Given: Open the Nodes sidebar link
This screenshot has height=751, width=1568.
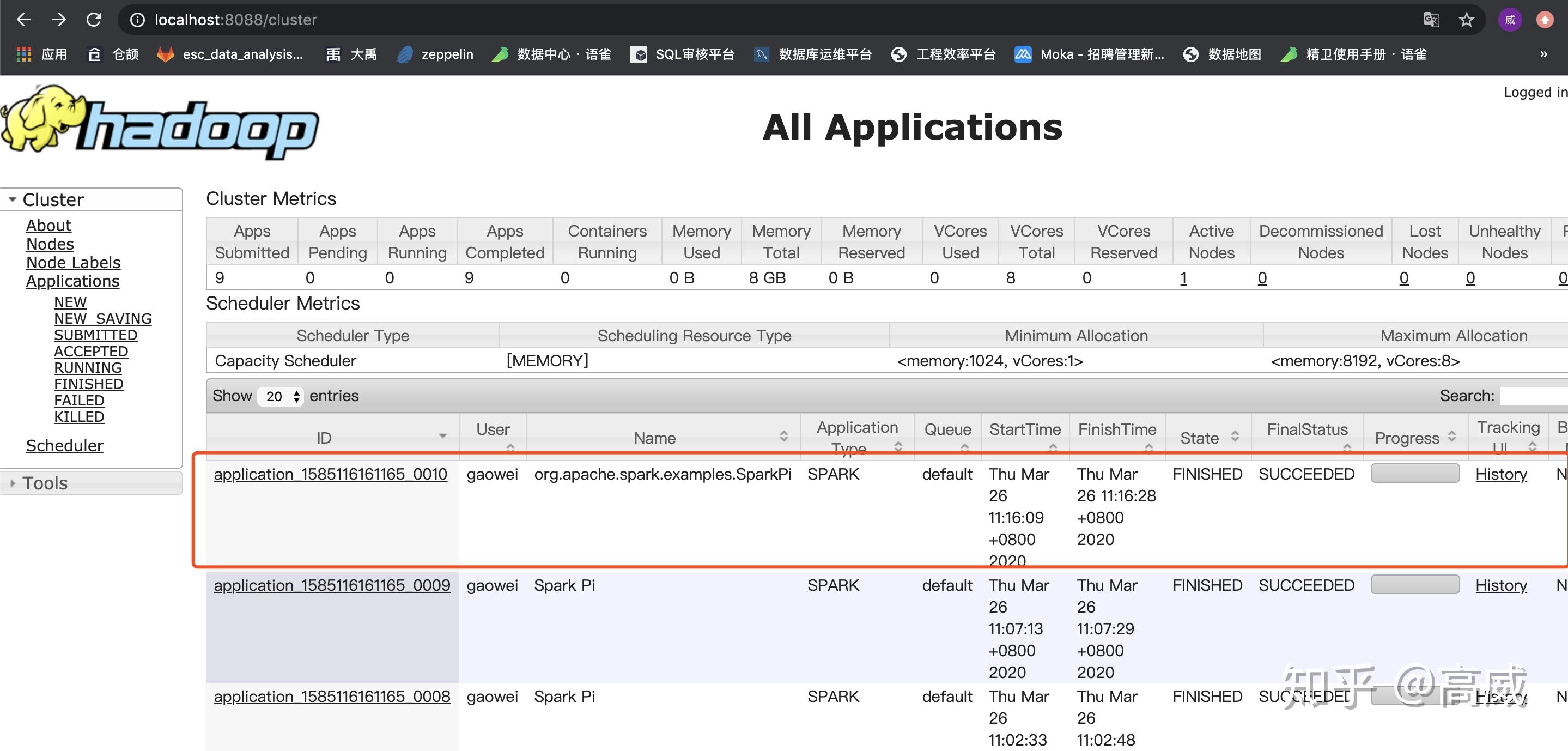Looking at the screenshot, I should [50, 244].
